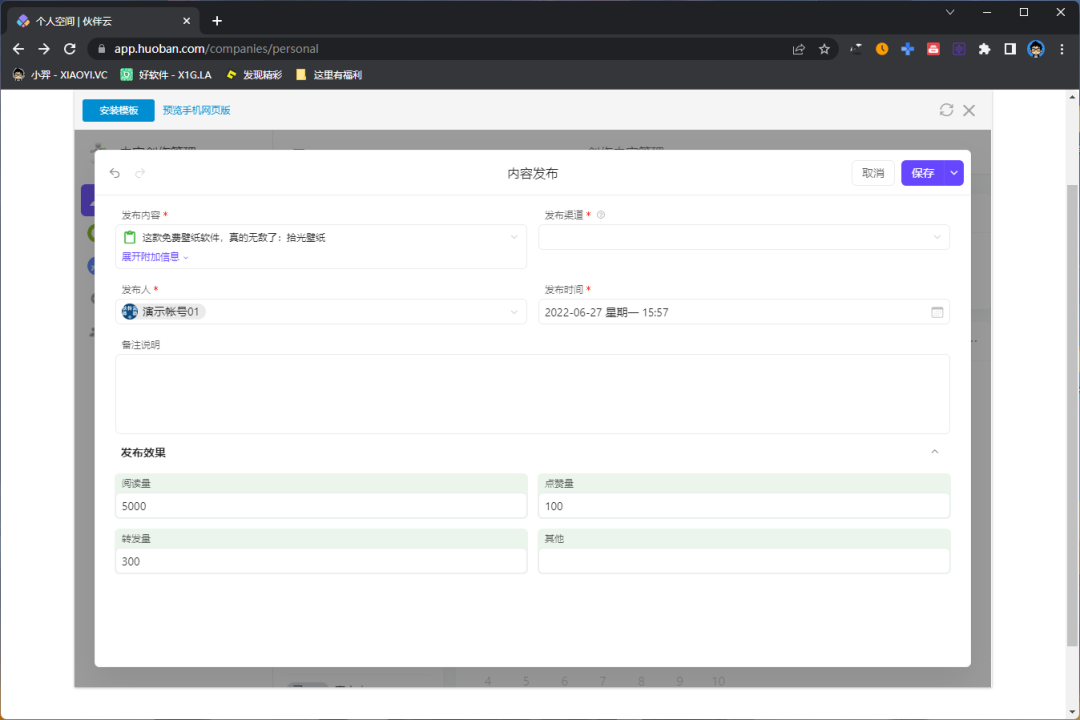The image size is (1080, 720).
Task: Click the green clipboard icon in 发布内容
Action: tap(129, 237)
